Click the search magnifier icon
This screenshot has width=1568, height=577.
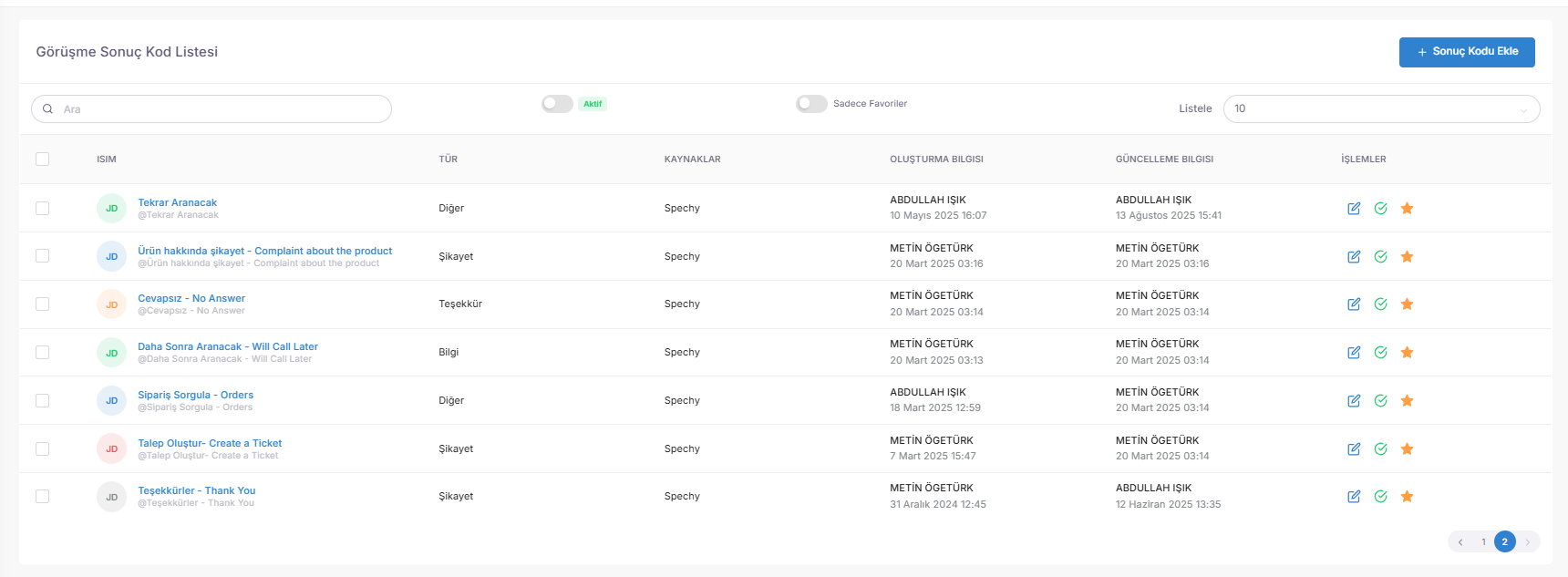(48, 109)
